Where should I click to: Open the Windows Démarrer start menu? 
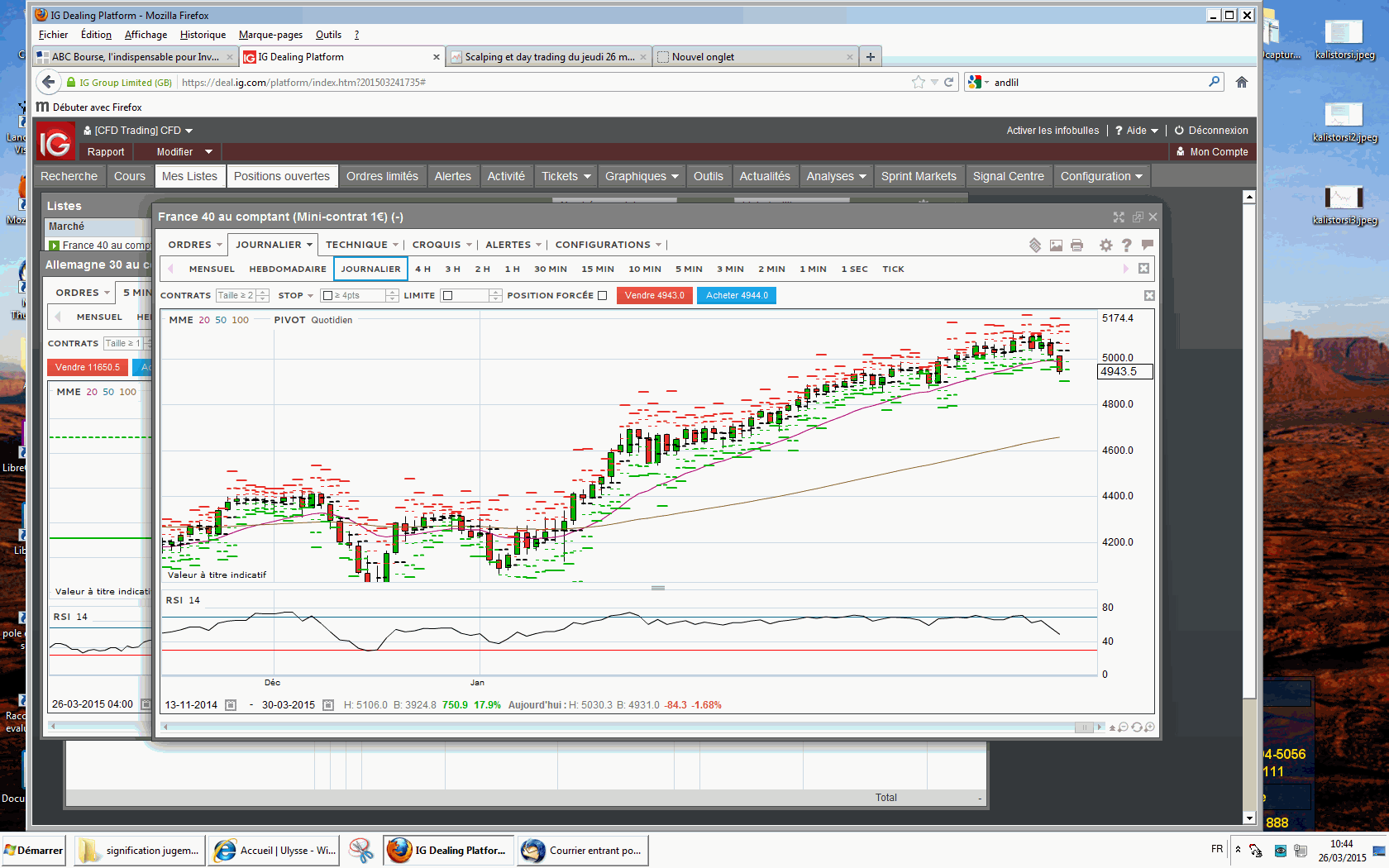[34, 850]
